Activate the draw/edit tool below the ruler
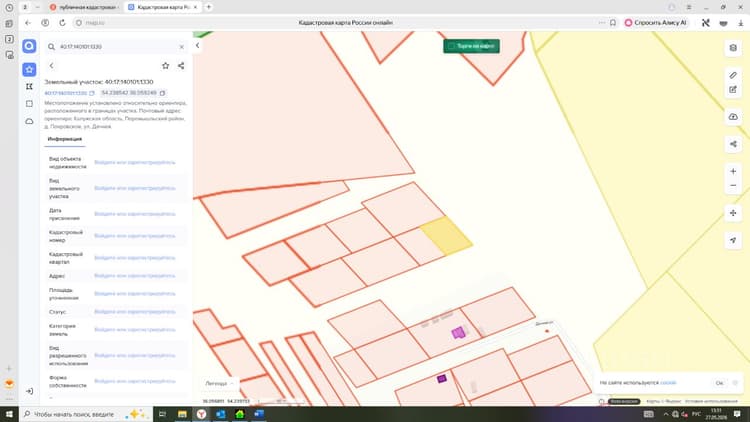The height and width of the screenshot is (422, 750). 733,89
